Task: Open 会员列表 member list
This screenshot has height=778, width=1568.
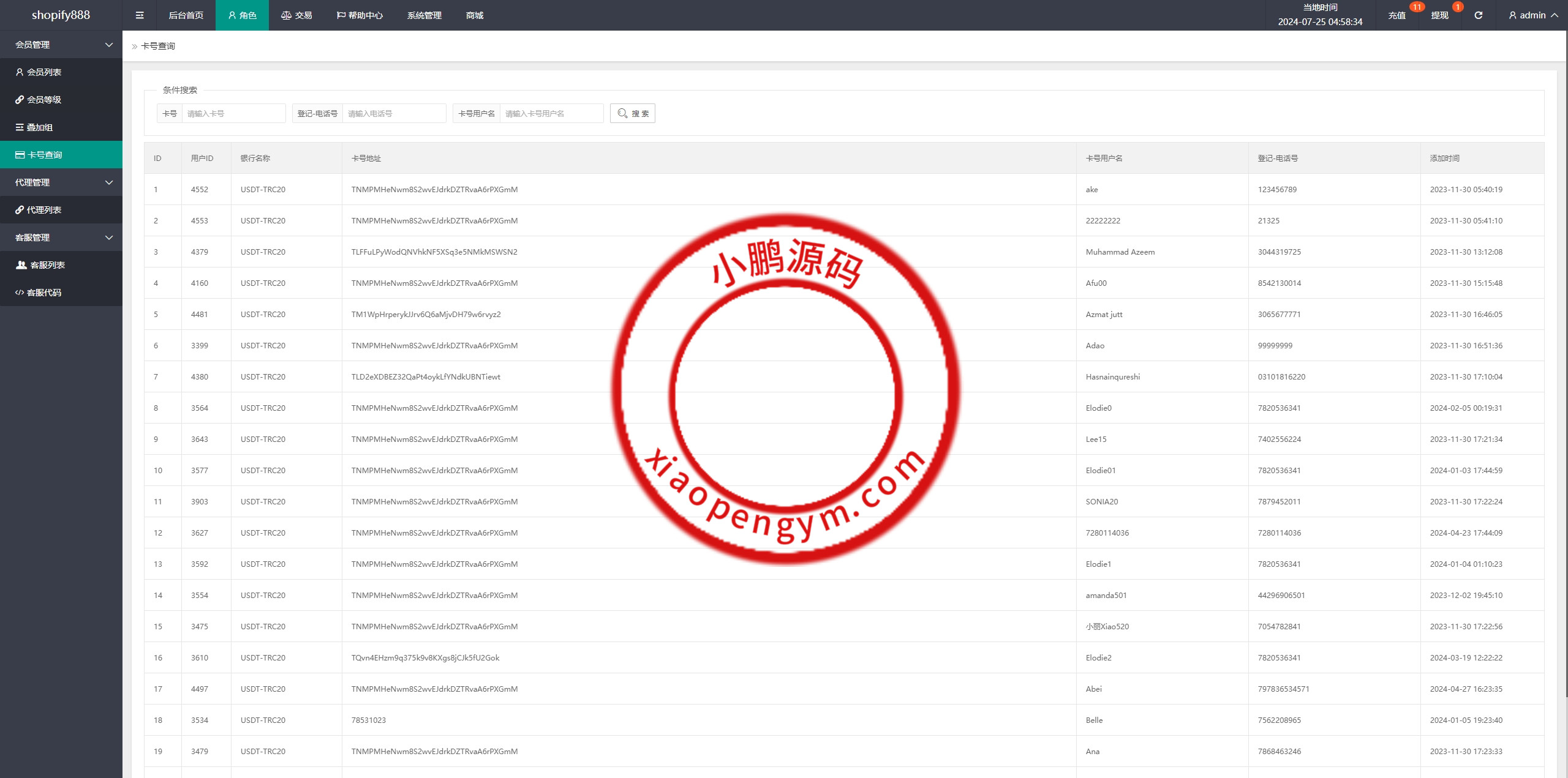Action: pos(43,72)
